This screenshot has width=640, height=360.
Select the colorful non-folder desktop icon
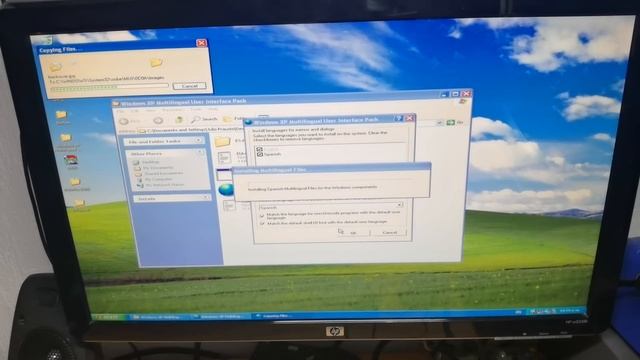72,161
